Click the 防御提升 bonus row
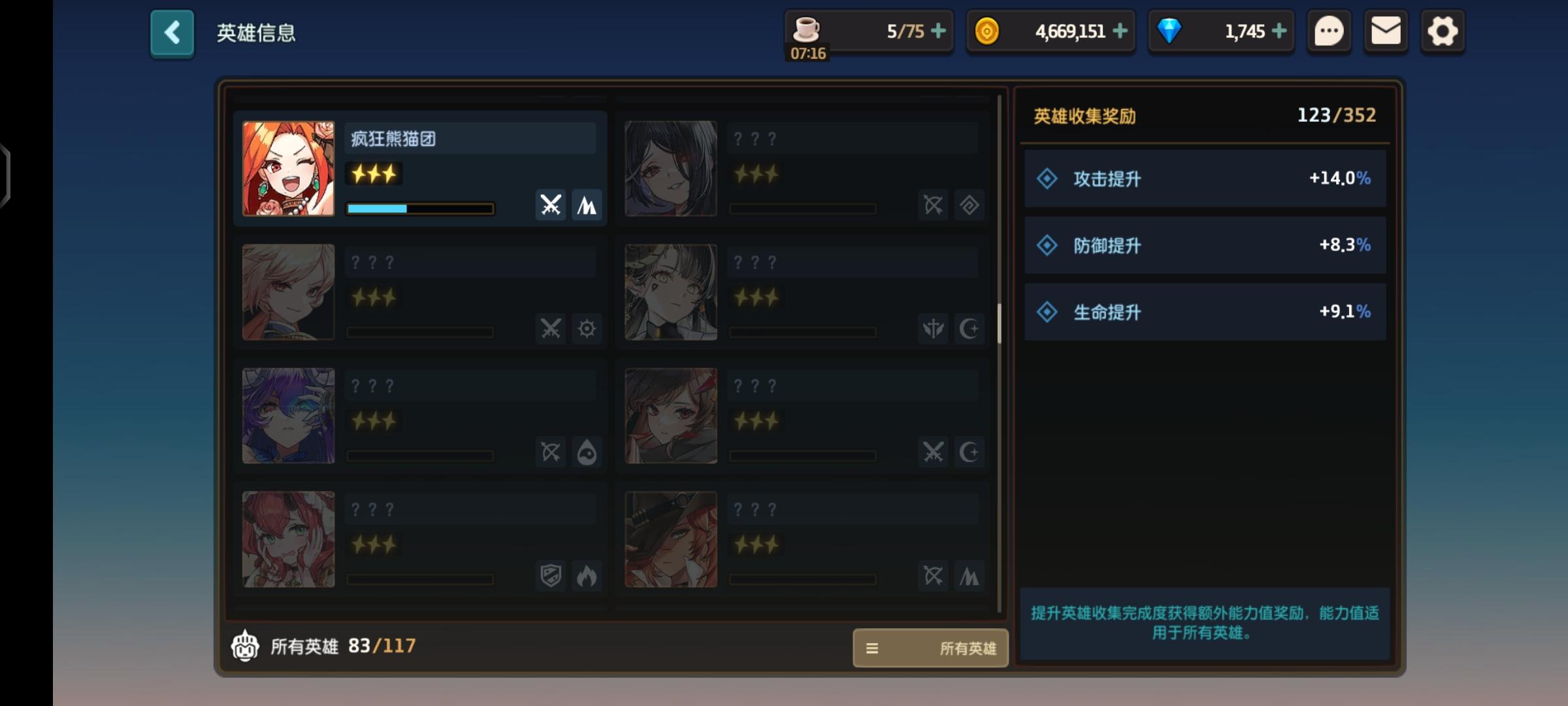Screen dimensions: 1568x706 tap(1205, 245)
